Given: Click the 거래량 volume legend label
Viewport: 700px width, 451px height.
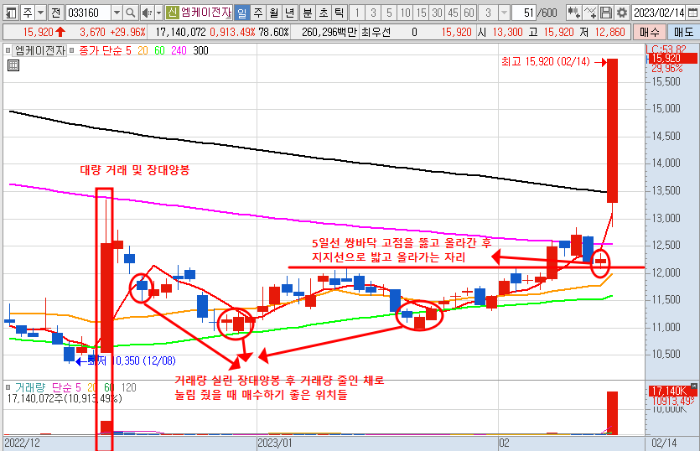Looking at the screenshot, I should (x=30, y=387).
